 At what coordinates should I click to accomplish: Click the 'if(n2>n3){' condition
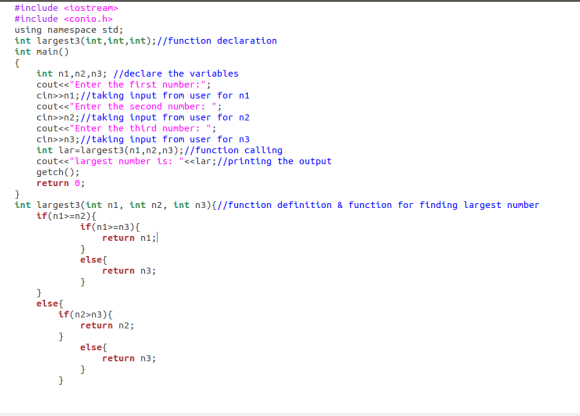[85, 314]
